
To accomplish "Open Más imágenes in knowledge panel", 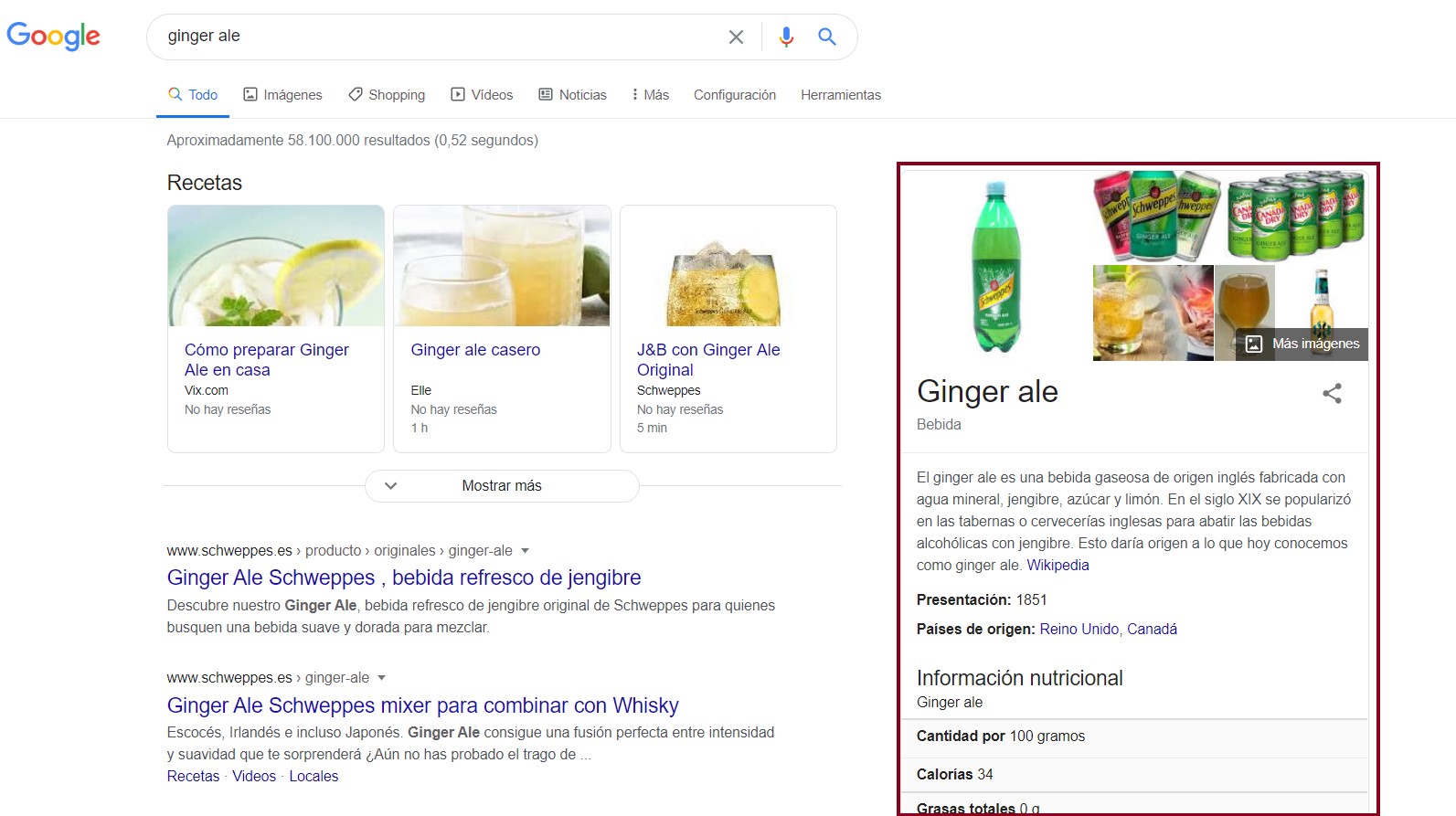I will click(1302, 344).
